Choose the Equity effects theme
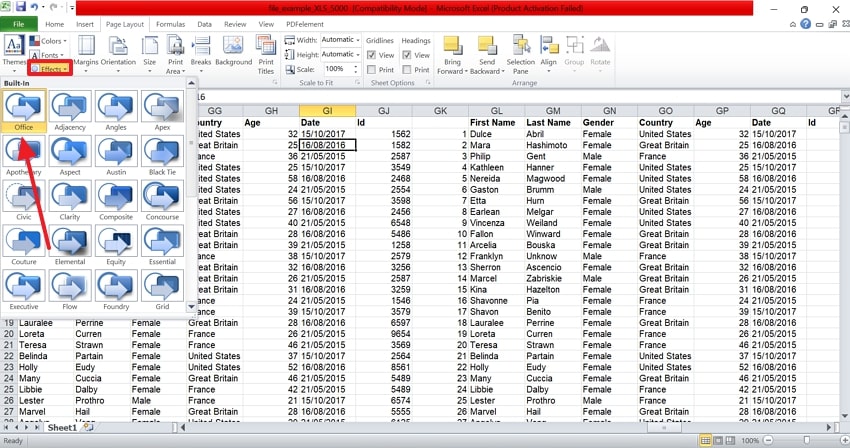Image resolution: width=850 pixels, height=448 pixels. (116, 246)
